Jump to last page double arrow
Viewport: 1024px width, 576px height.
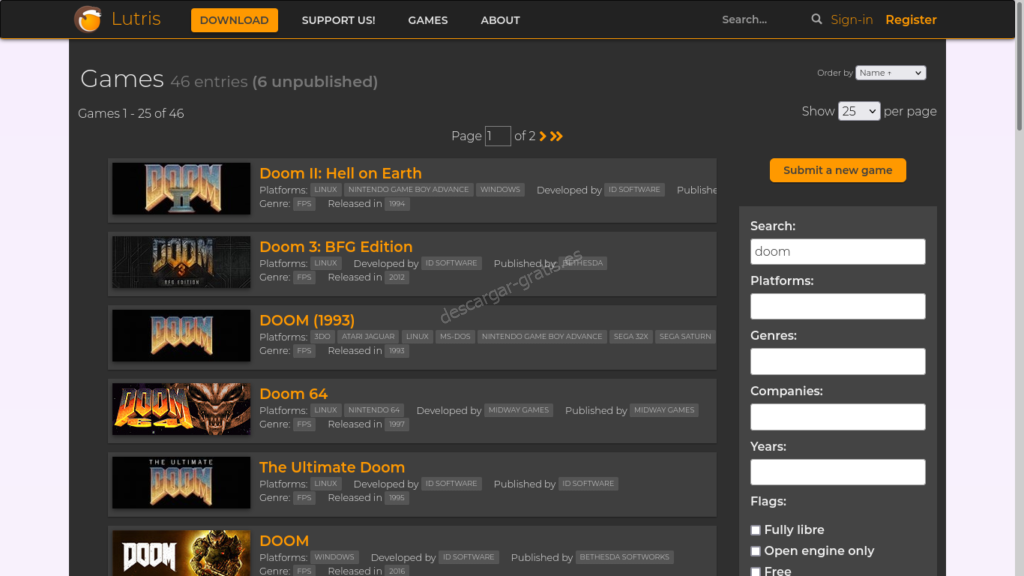[x=557, y=136]
